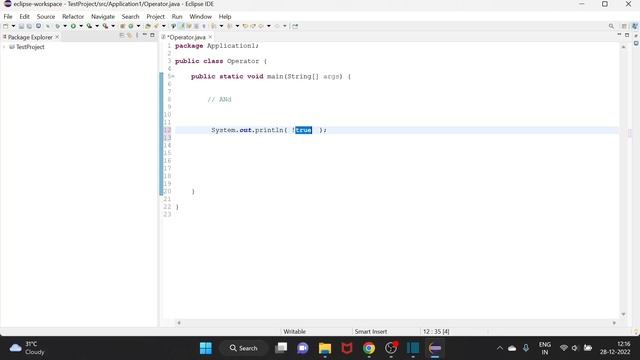The width and height of the screenshot is (640, 360).
Task: Open the Source menu
Action: [46, 16]
